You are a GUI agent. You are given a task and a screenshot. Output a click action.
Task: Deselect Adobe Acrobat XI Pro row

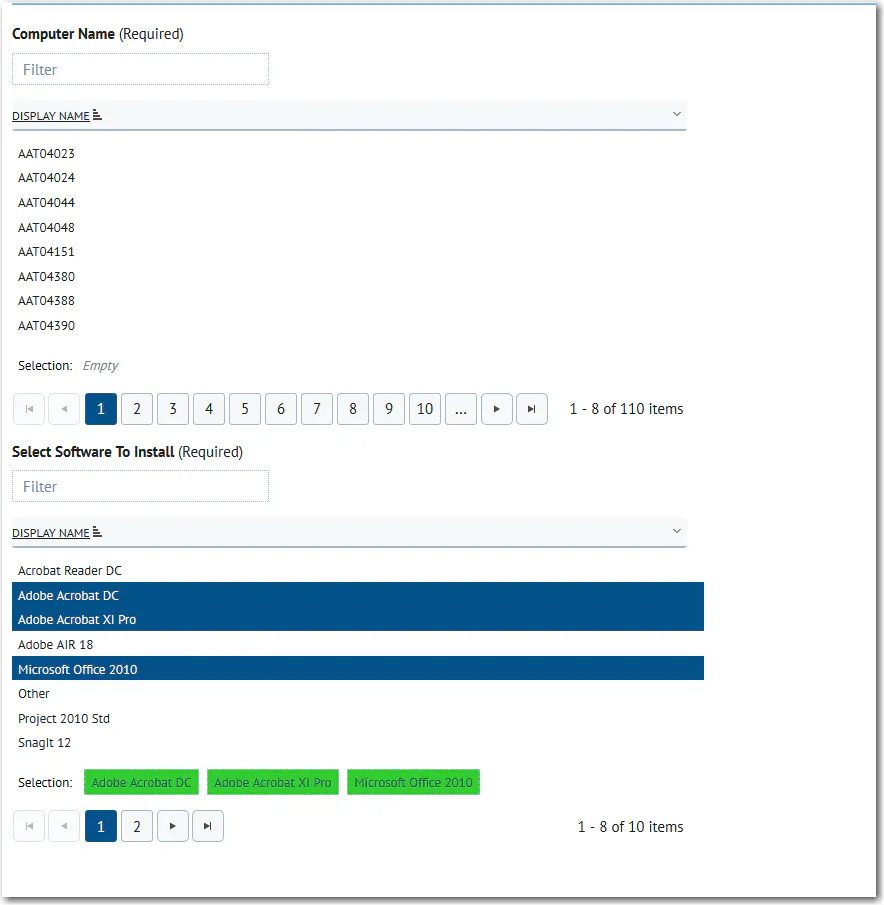coord(358,619)
